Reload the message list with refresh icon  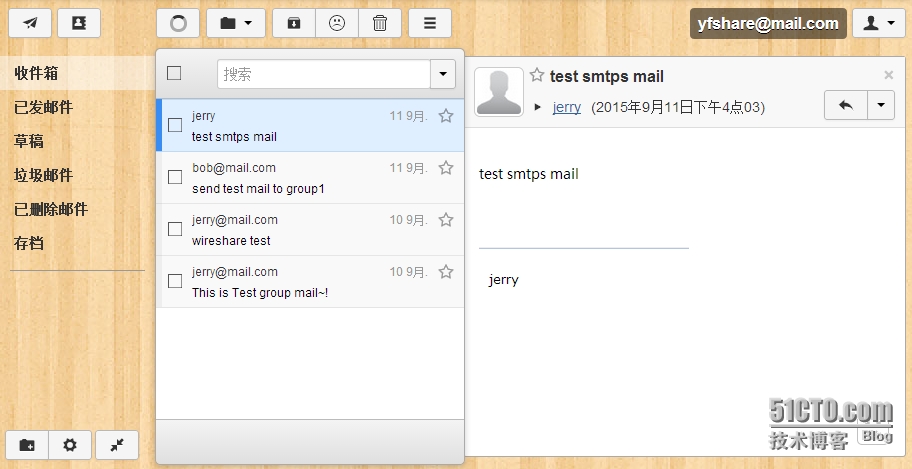(x=178, y=23)
